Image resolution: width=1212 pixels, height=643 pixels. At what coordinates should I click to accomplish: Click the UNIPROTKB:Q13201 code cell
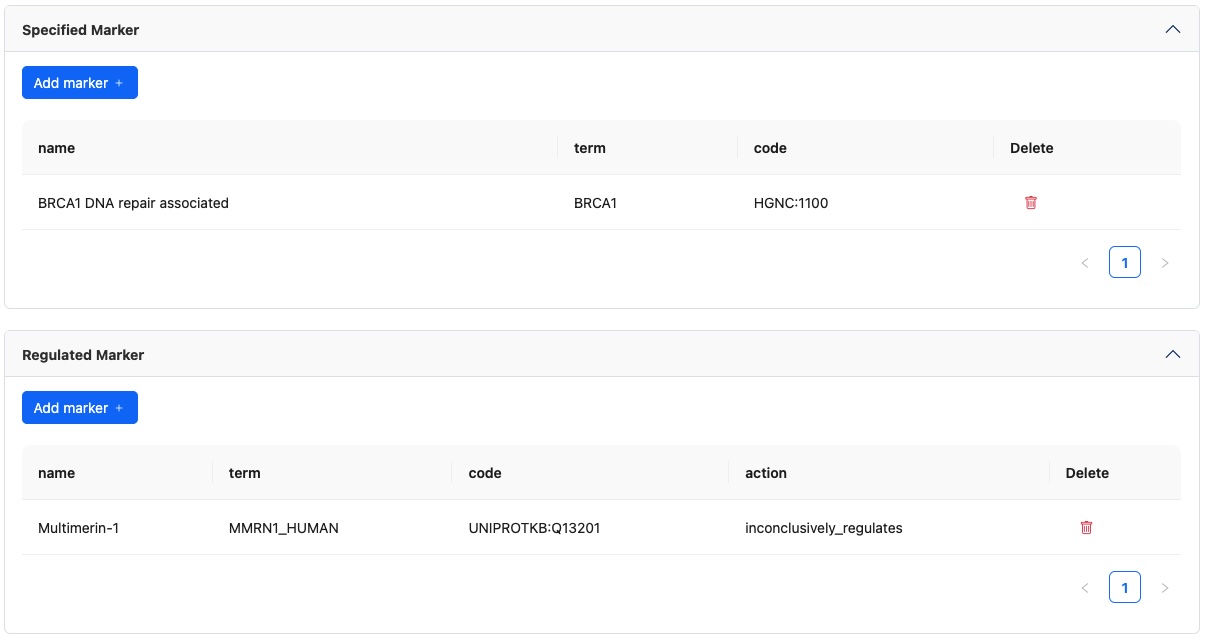[x=591, y=528]
